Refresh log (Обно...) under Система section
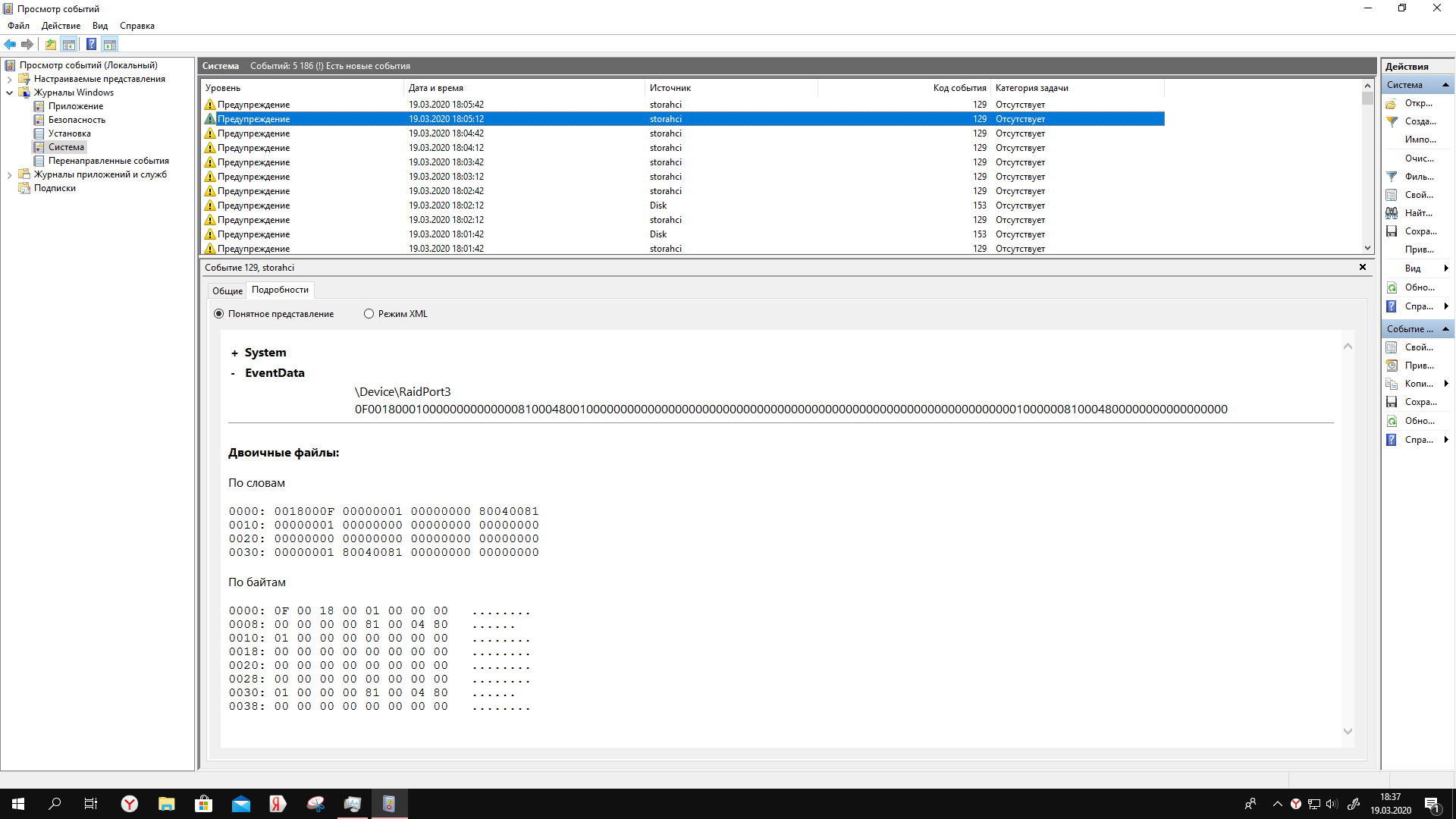The height and width of the screenshot is (819, 1456). (x=1418, y=287)
